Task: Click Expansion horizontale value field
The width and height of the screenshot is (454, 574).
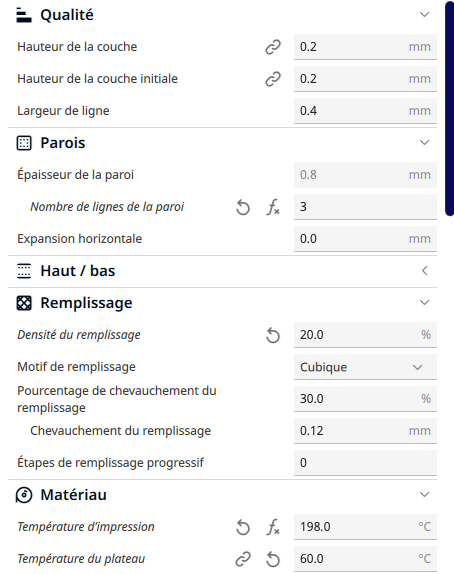Action: pyautogui.click(x=365, y=239)
